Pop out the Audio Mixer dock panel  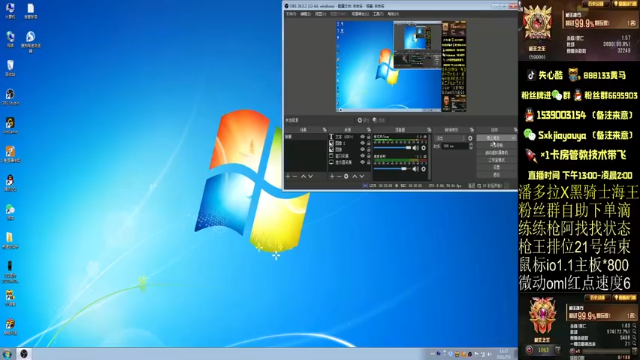point(429,129)
